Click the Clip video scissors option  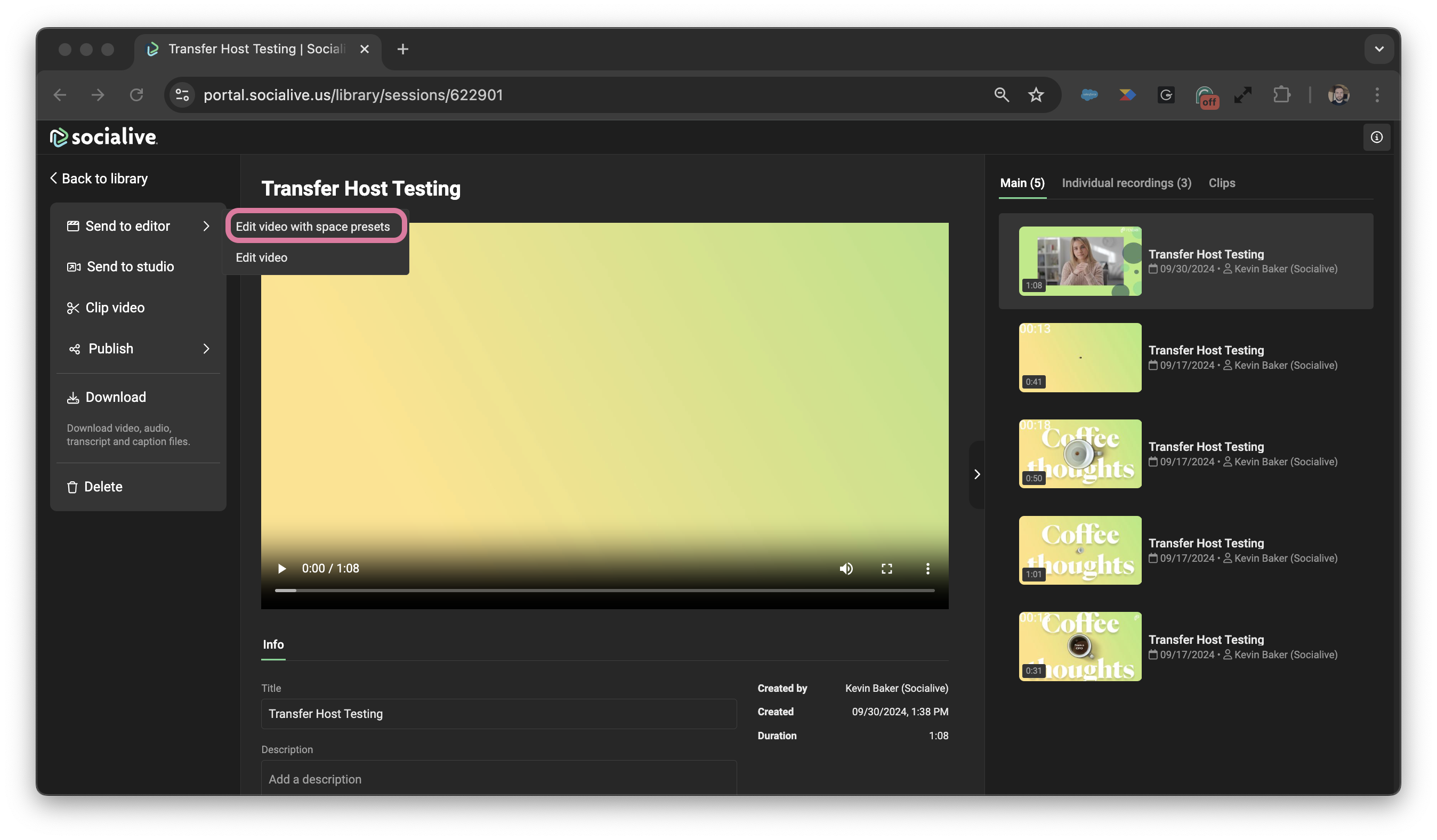(114, 308)
